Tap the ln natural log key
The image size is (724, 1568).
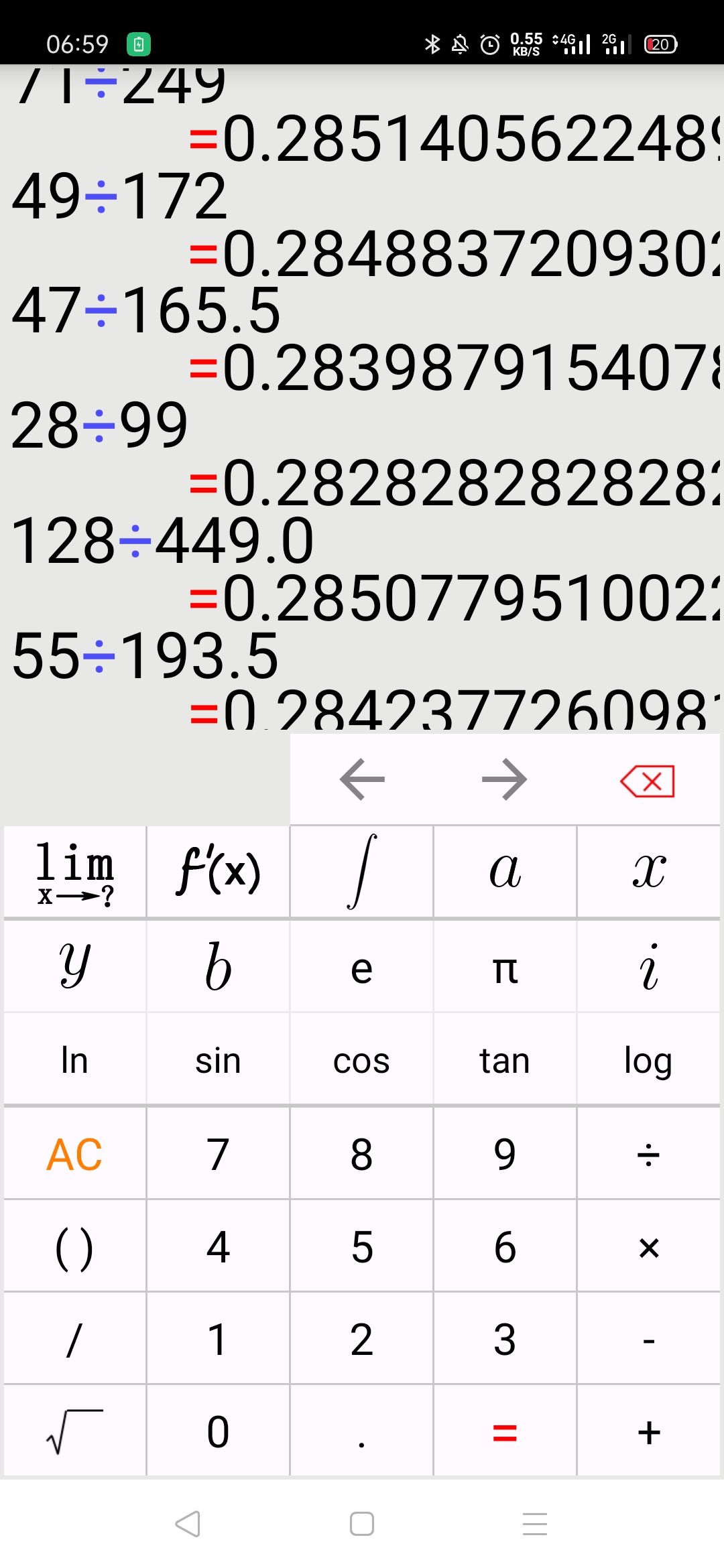74,1059
